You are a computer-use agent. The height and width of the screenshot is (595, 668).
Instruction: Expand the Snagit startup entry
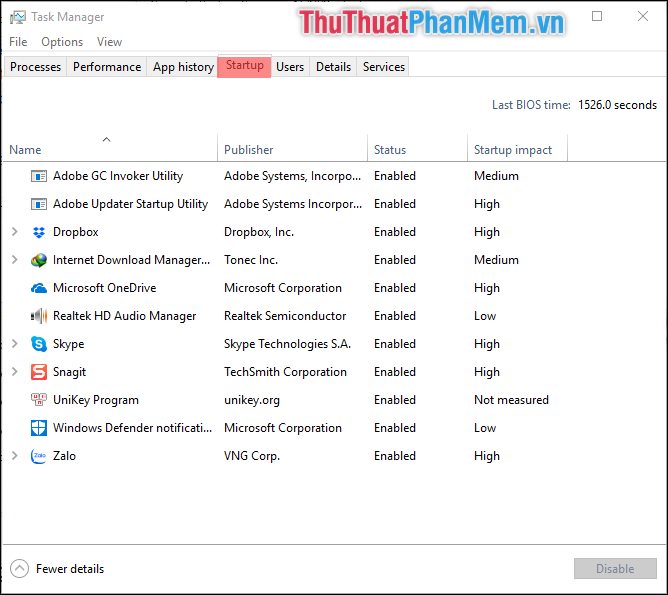[x=14, y=372]
